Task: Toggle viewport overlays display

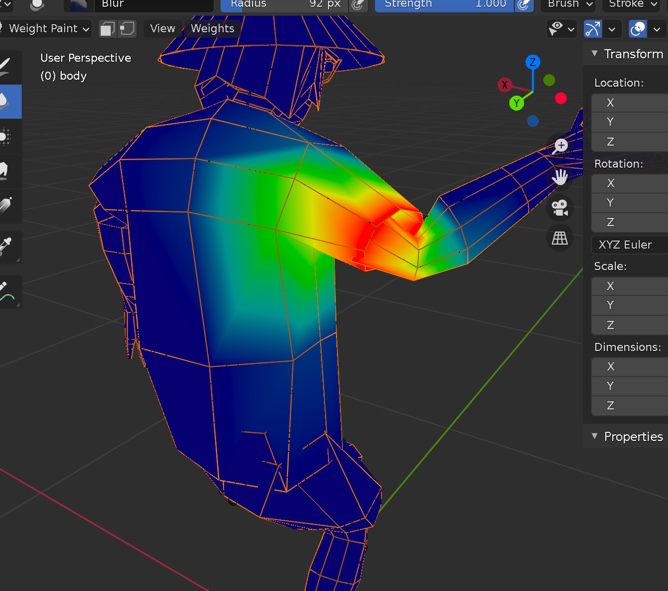Action: (638, 29)
